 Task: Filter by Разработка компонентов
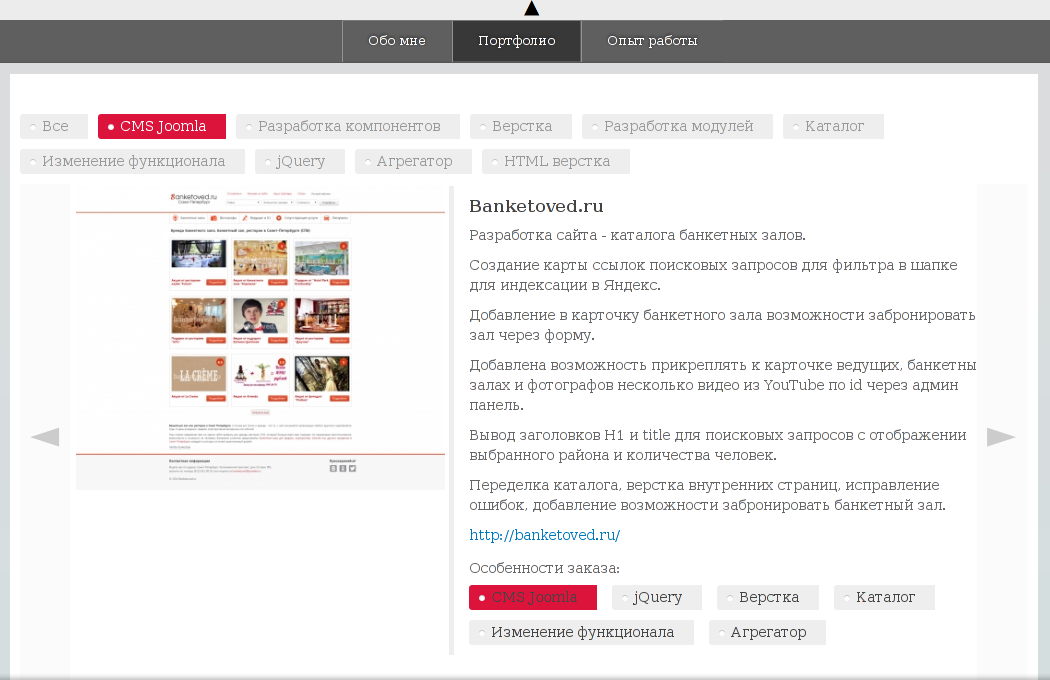[348, 126]
